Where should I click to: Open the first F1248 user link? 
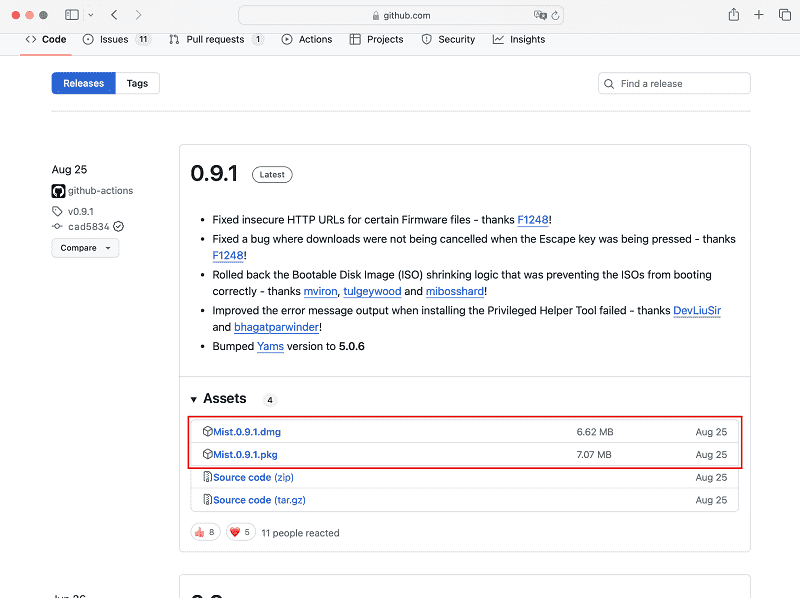[533, 220]
